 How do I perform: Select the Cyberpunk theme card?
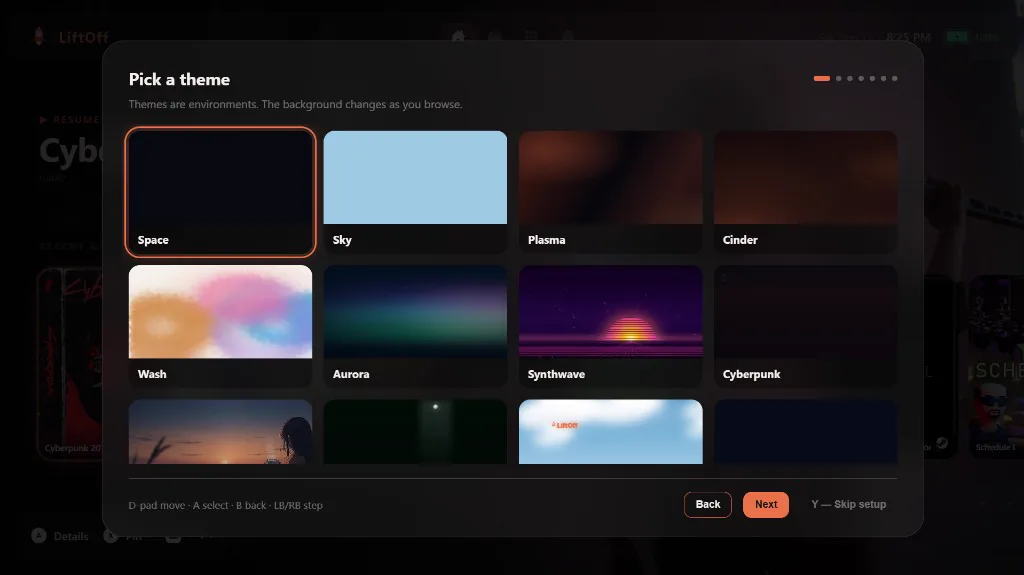805,326
